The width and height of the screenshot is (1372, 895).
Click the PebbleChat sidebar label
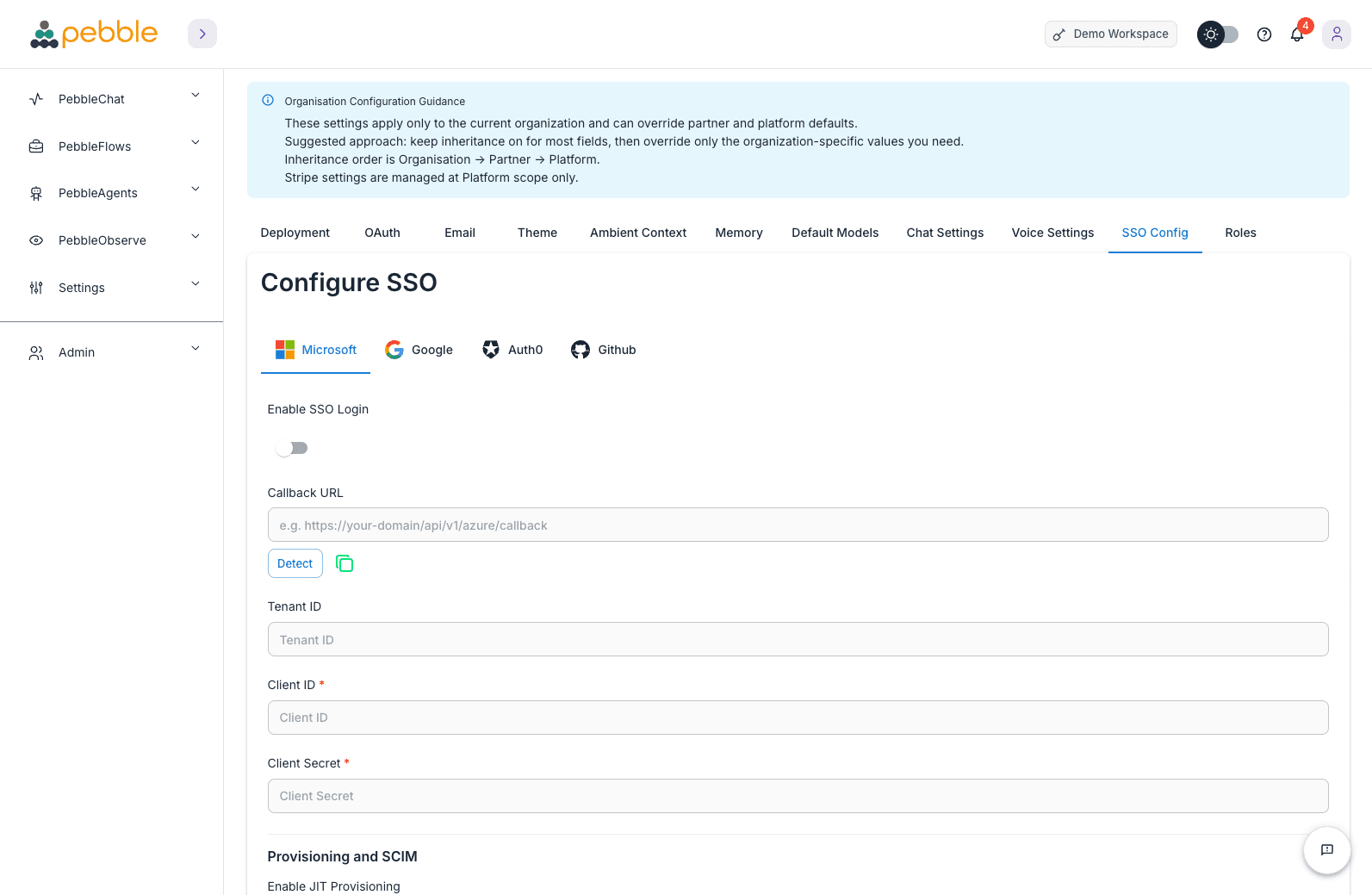tap(91, 99)
